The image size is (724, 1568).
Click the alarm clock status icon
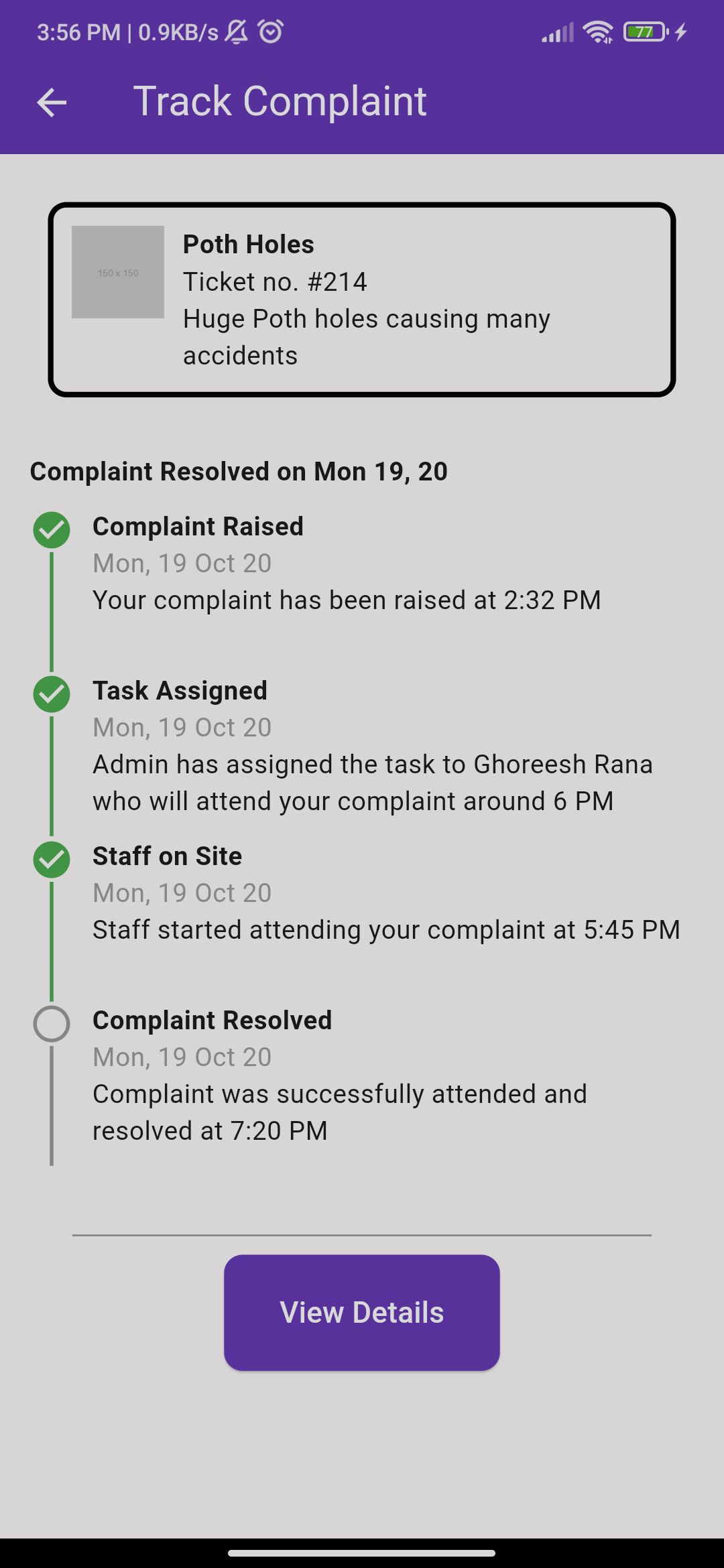pyautogui.click(x=271, y=31)
